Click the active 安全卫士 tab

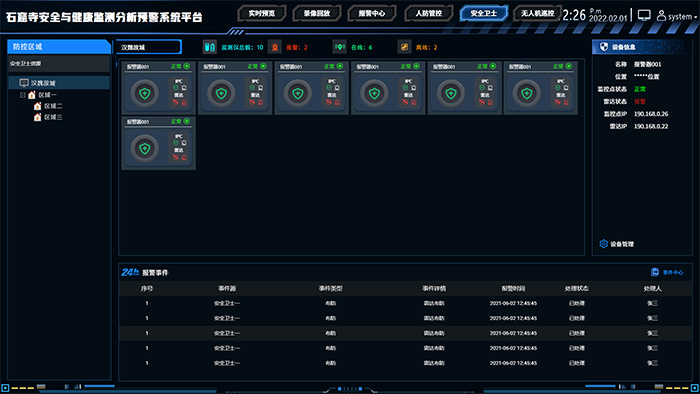pyautogui.click(x=483, y=13)
